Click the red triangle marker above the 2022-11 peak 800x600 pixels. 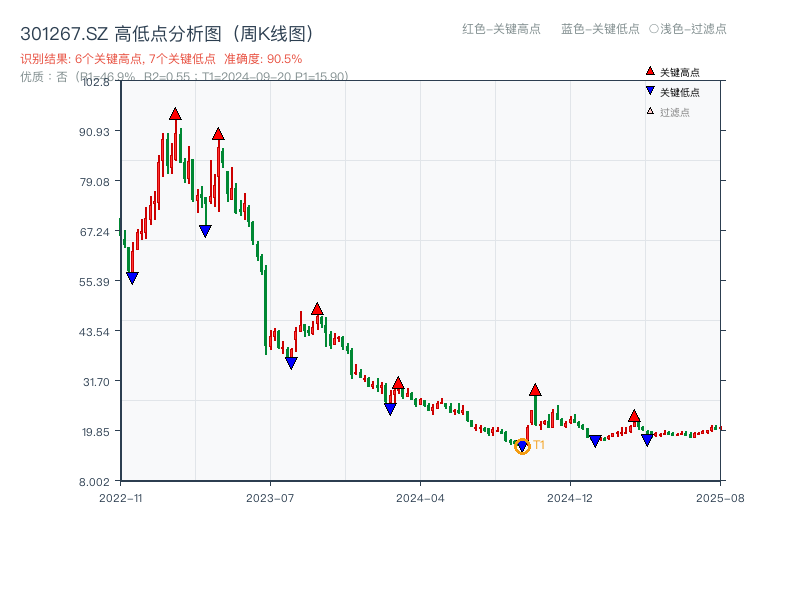tap(176, 116)
